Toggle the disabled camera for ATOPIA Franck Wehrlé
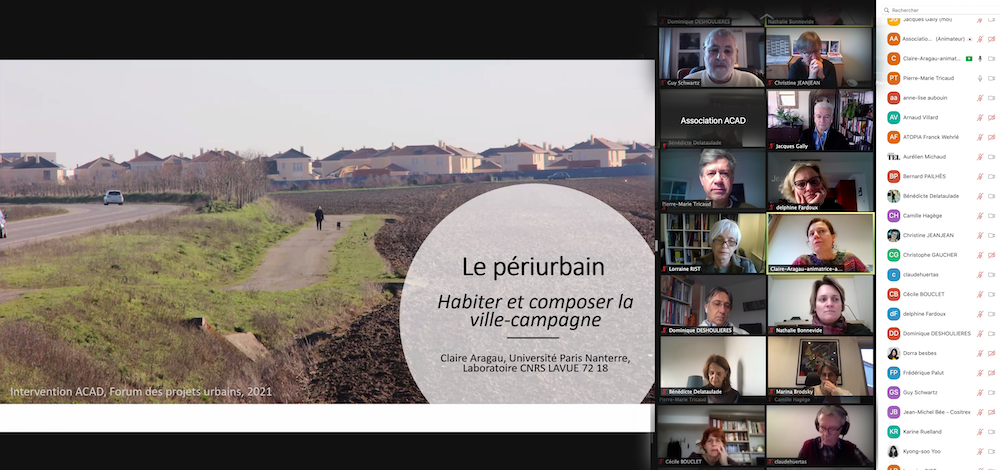 click(x=992, y=137)
